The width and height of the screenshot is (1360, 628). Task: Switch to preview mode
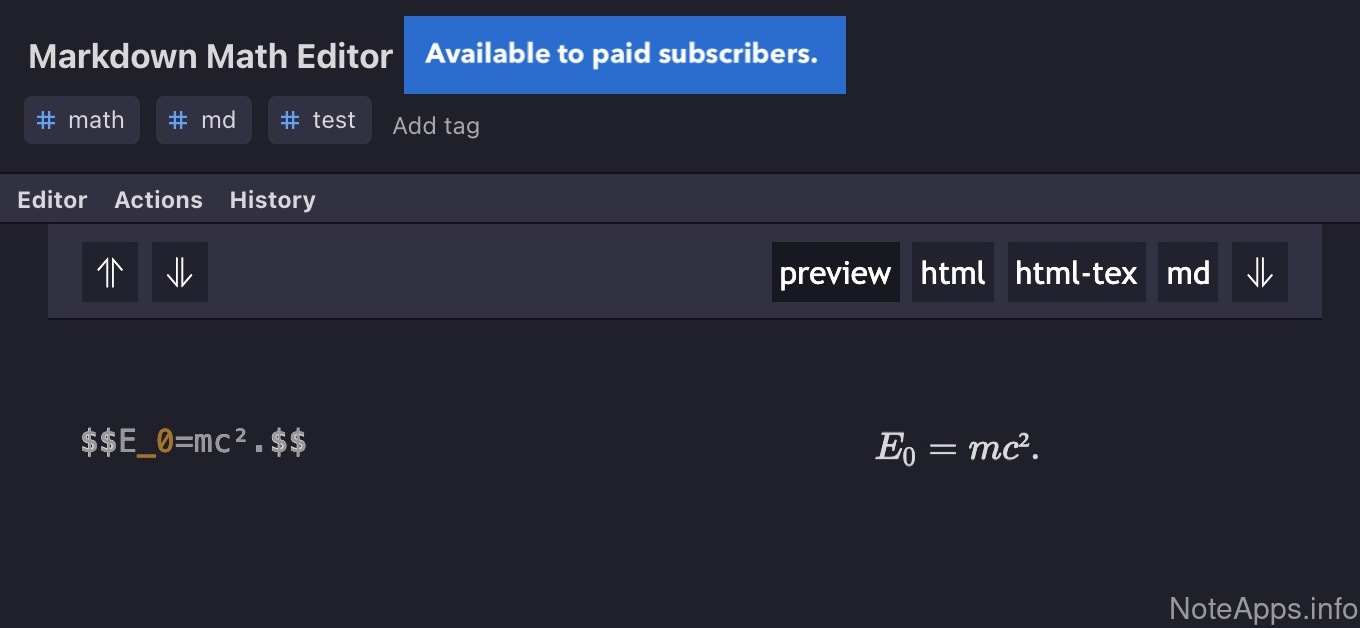(x=835, y=272)
